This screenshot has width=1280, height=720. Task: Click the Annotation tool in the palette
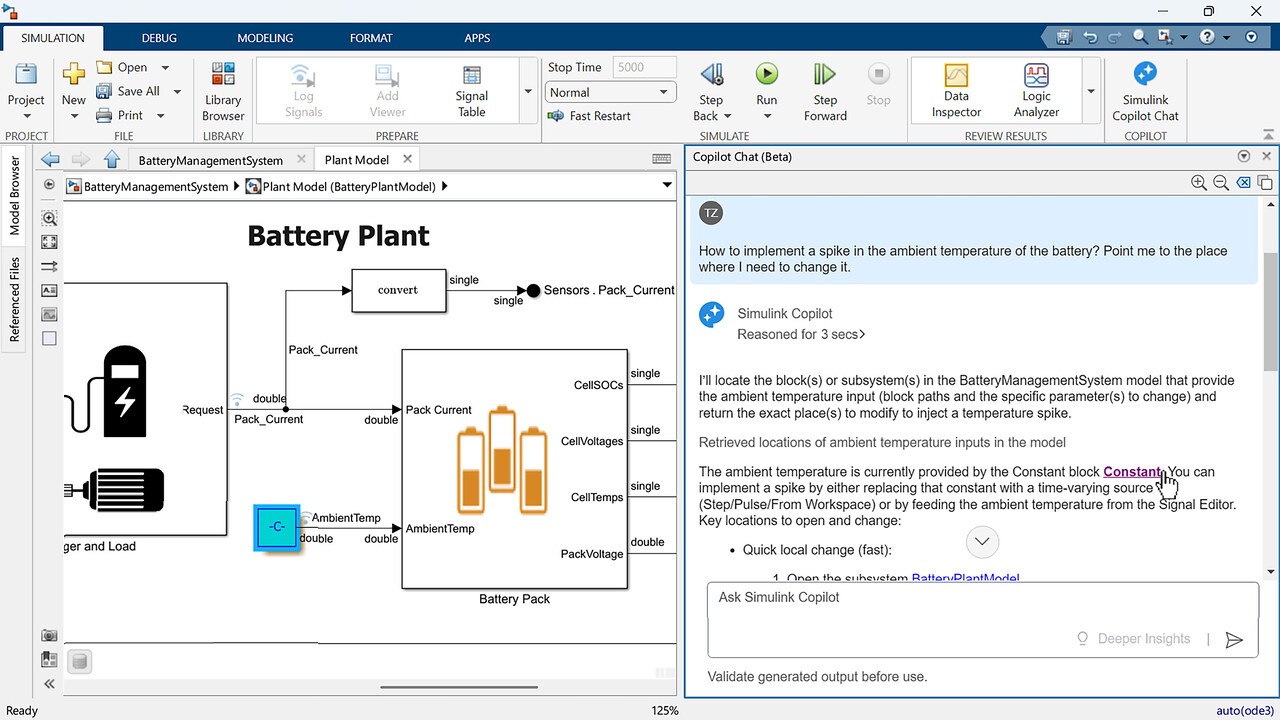[x=50, y=290]
